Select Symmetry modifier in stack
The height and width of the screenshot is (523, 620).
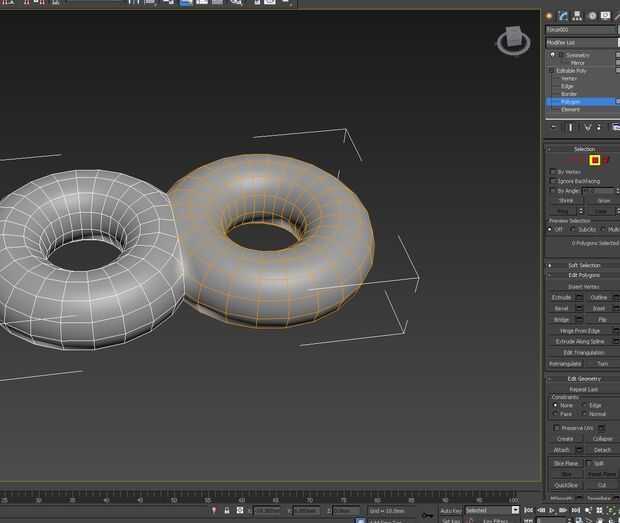577,55
